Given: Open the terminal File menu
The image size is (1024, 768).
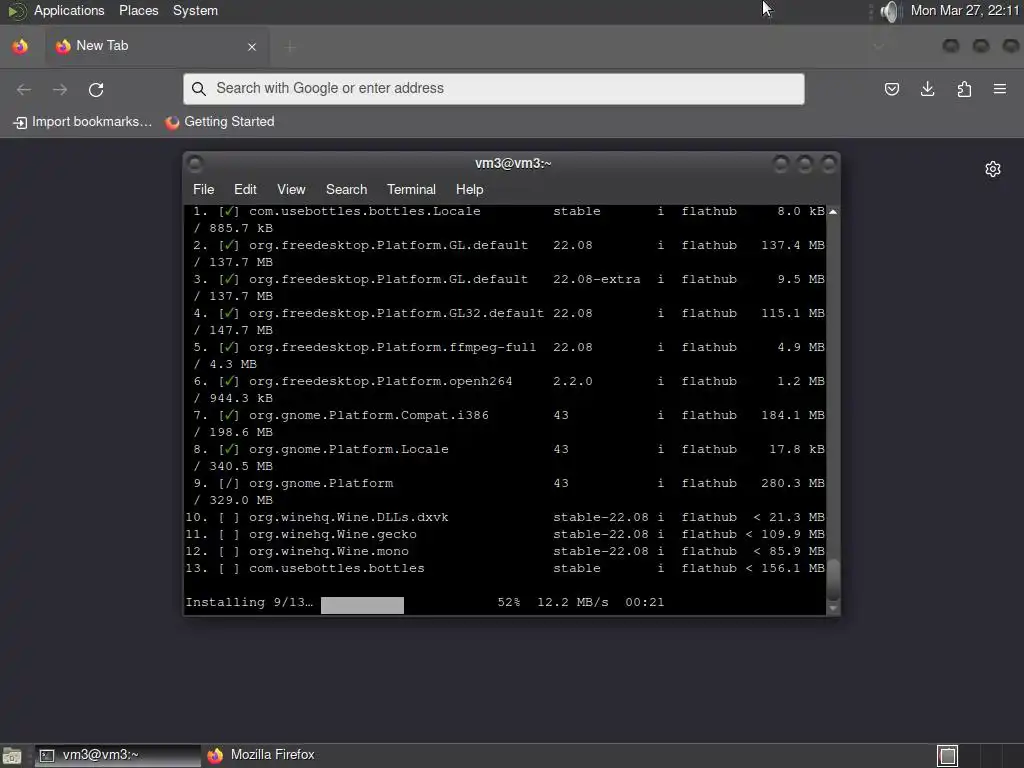Looking at the screenshot, I should point(203,189).
